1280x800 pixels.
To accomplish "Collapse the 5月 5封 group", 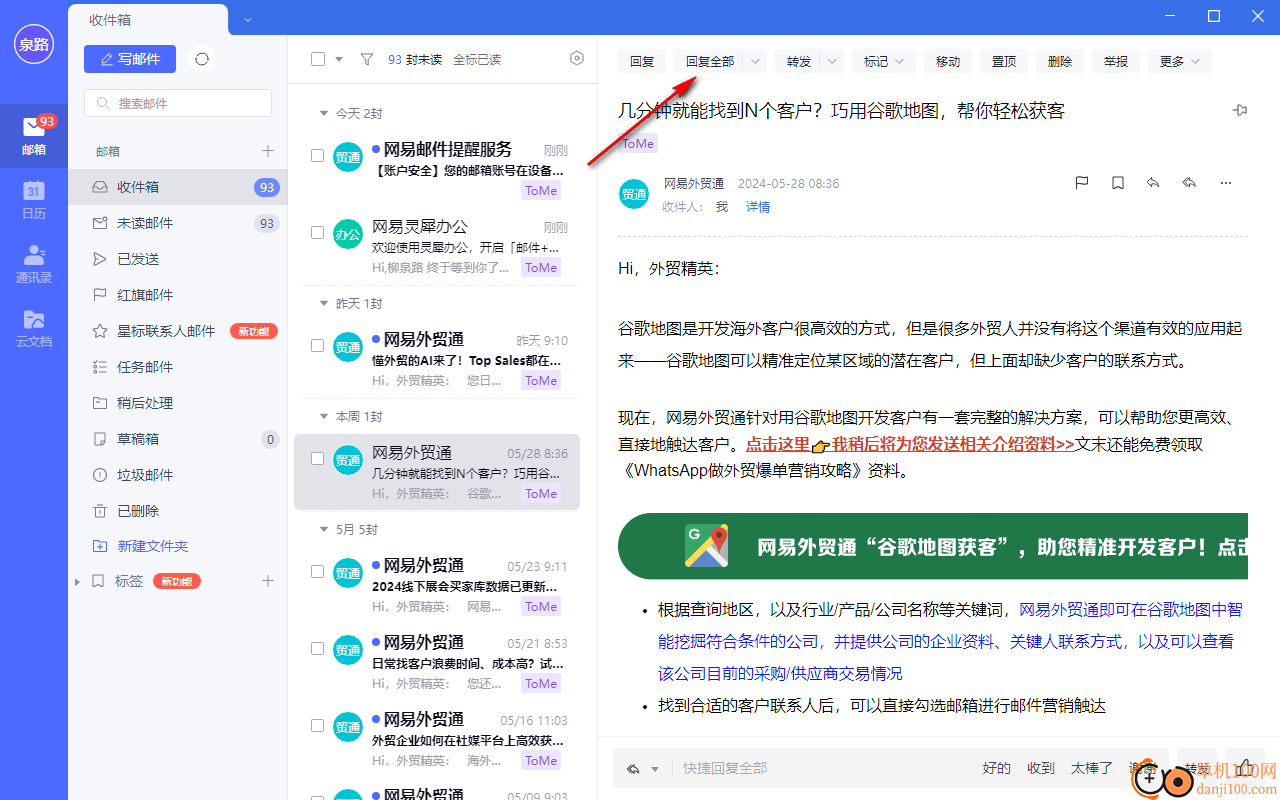I will point(323,529).
